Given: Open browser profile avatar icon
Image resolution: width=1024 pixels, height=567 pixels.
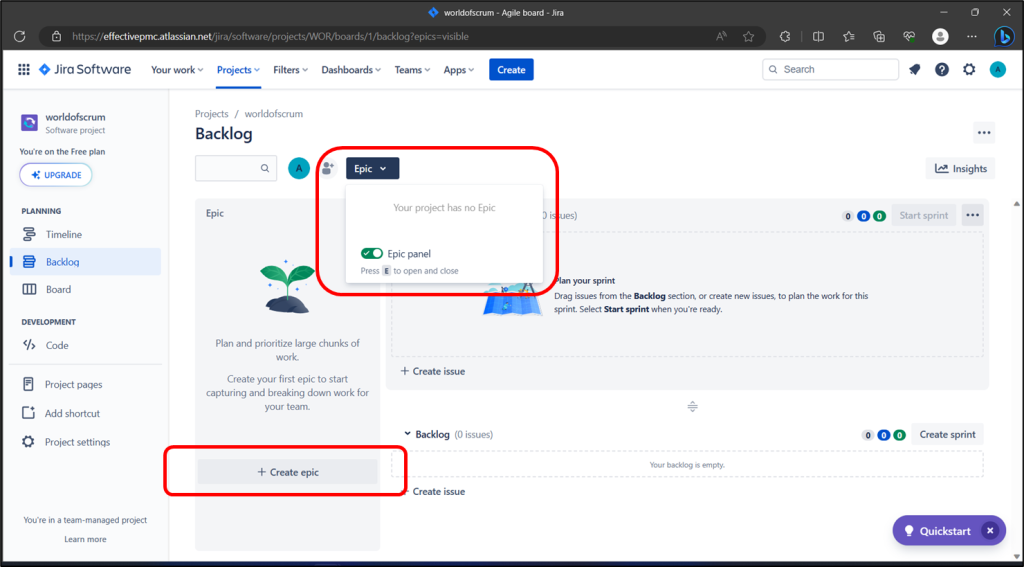Looking at the screenshot, I should (940, 37).
